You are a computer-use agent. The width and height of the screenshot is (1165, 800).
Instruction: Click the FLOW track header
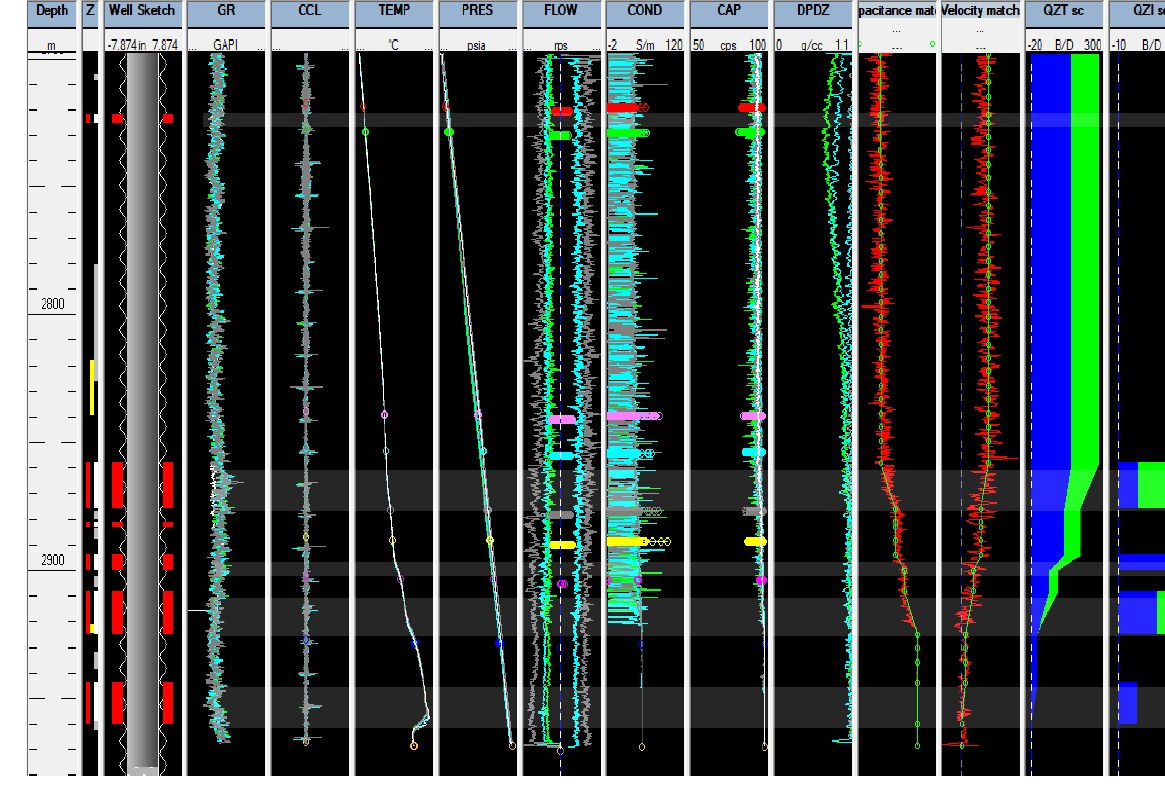tap(561, 13)
